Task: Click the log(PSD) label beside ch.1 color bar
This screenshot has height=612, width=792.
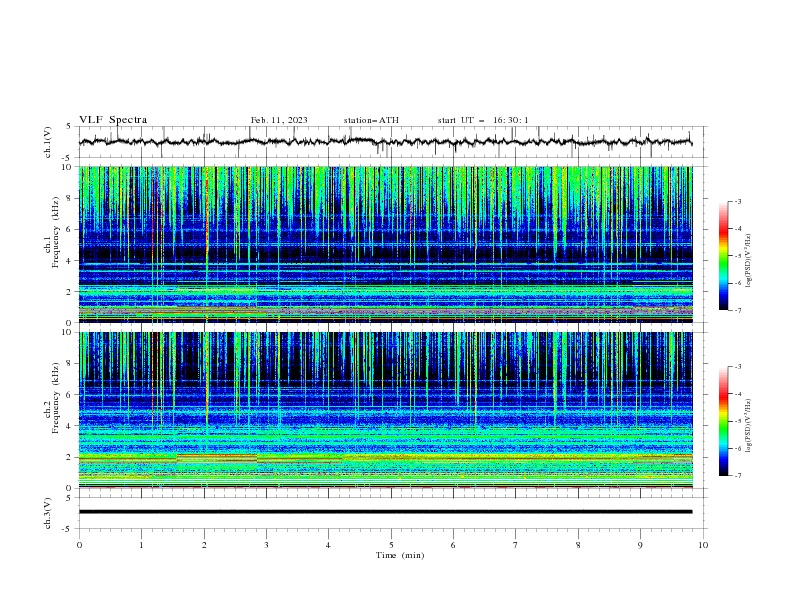Action: (749, 261)
